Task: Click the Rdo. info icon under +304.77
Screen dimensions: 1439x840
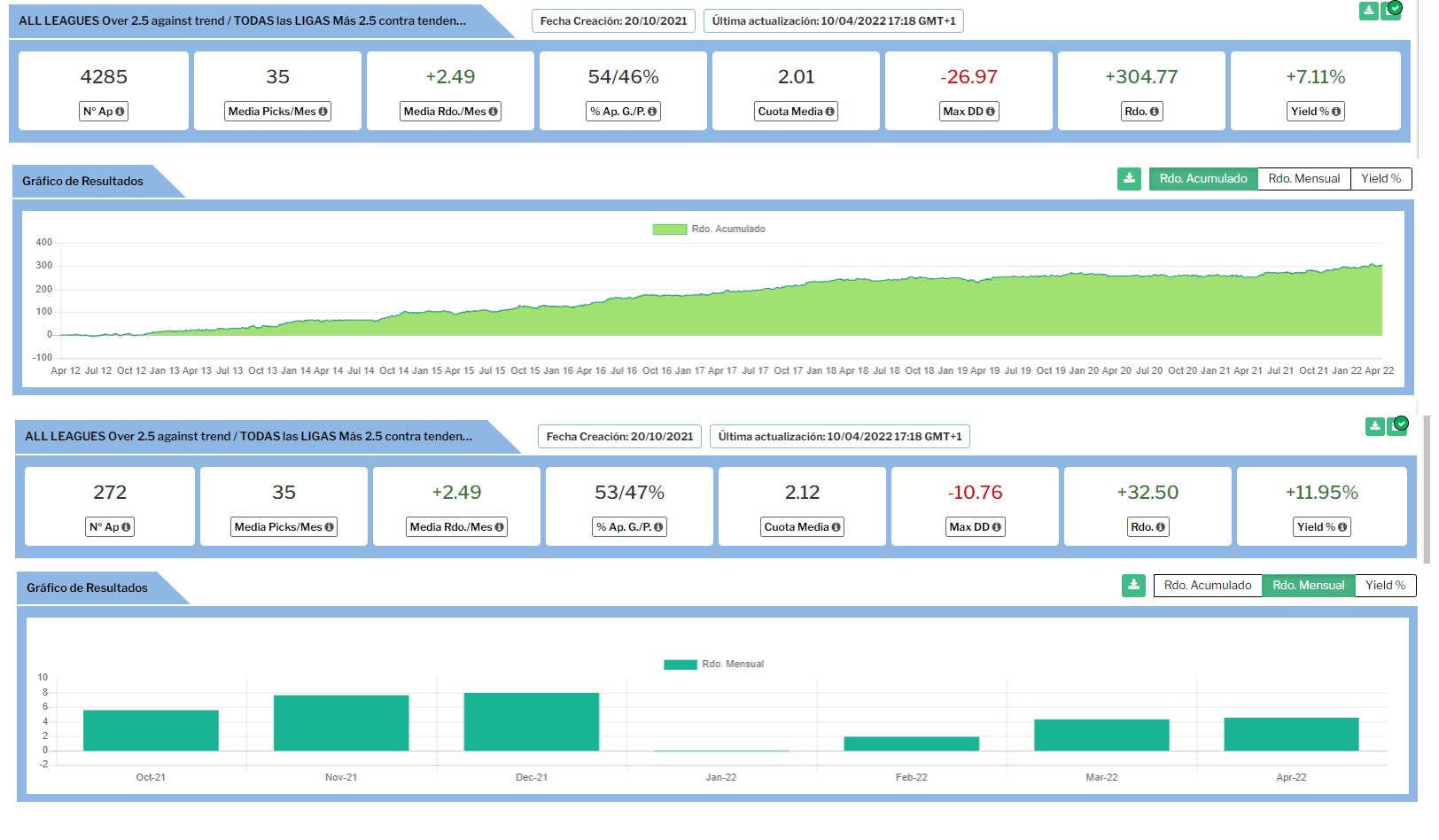Action: pos(1155,112)
